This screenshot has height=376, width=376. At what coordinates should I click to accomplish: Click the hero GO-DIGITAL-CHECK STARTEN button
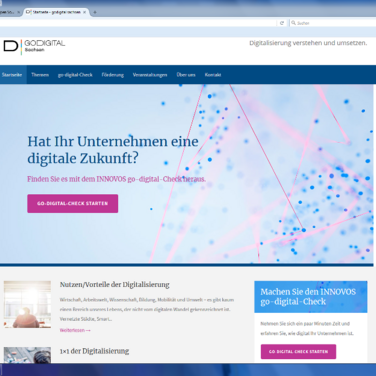pos(73,203)
